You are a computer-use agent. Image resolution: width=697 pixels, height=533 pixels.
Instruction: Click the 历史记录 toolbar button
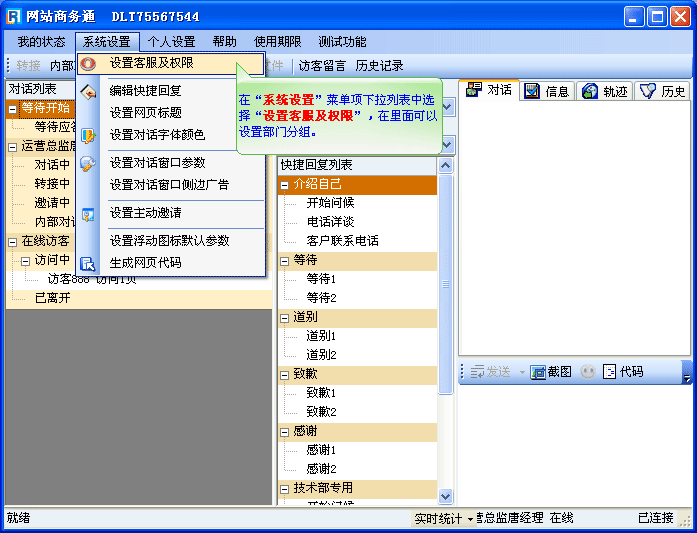(379, 66)
